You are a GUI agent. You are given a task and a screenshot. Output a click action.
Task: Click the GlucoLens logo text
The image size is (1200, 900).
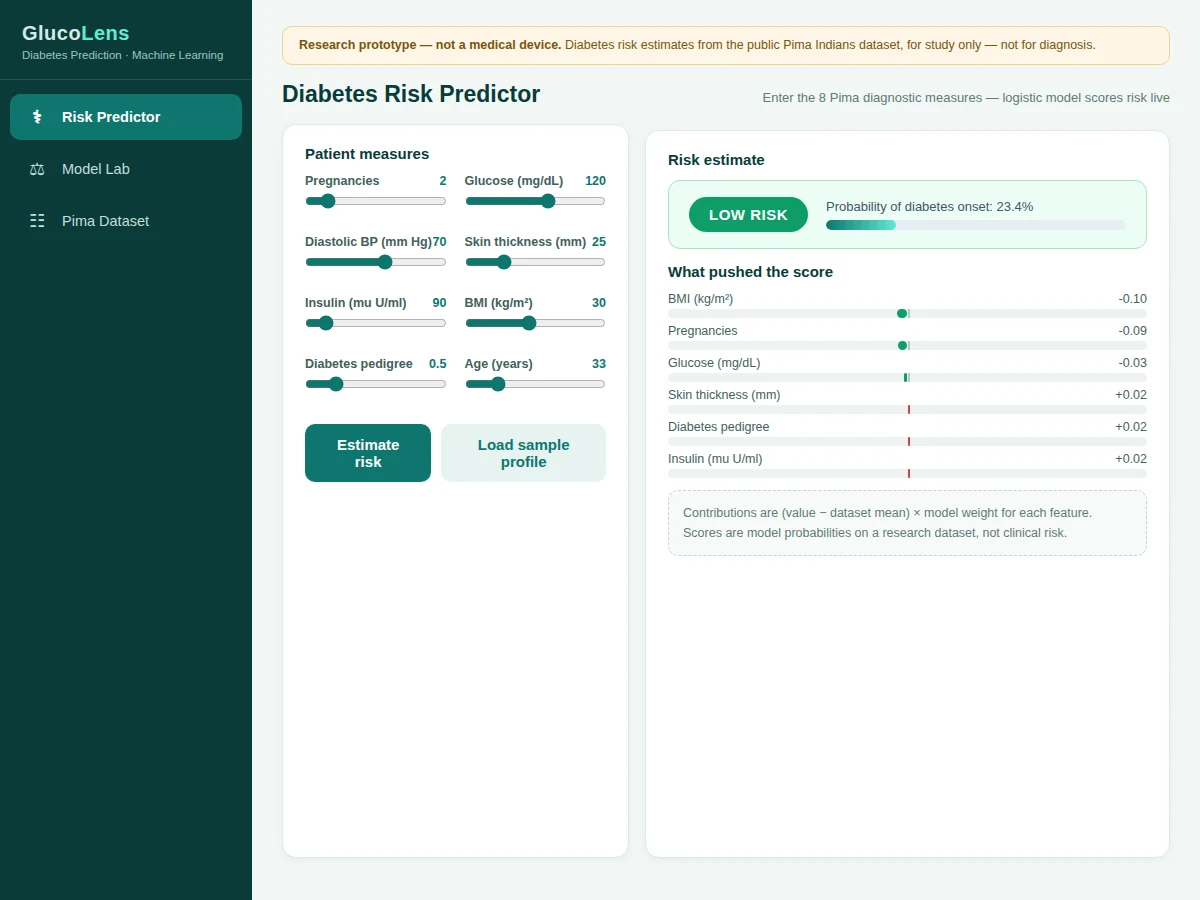coord(76,33)
